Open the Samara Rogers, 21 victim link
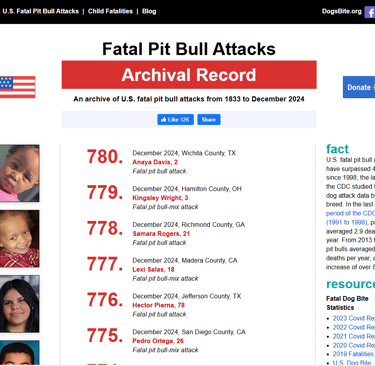Image resolution: width=375 pixels, height=366 pixels. click(161, 233)
